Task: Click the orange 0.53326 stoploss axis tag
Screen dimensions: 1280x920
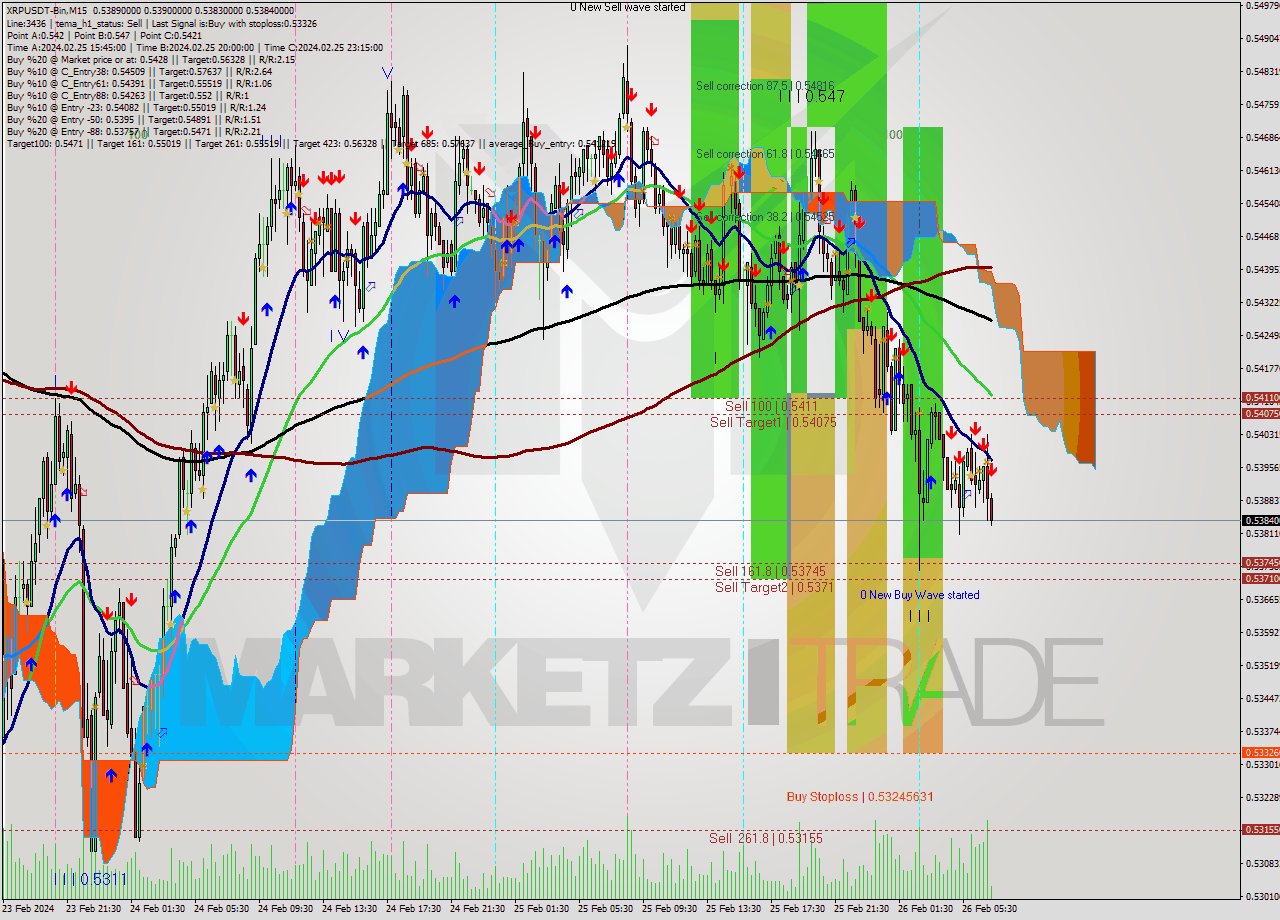Action: pos(1260,752)
